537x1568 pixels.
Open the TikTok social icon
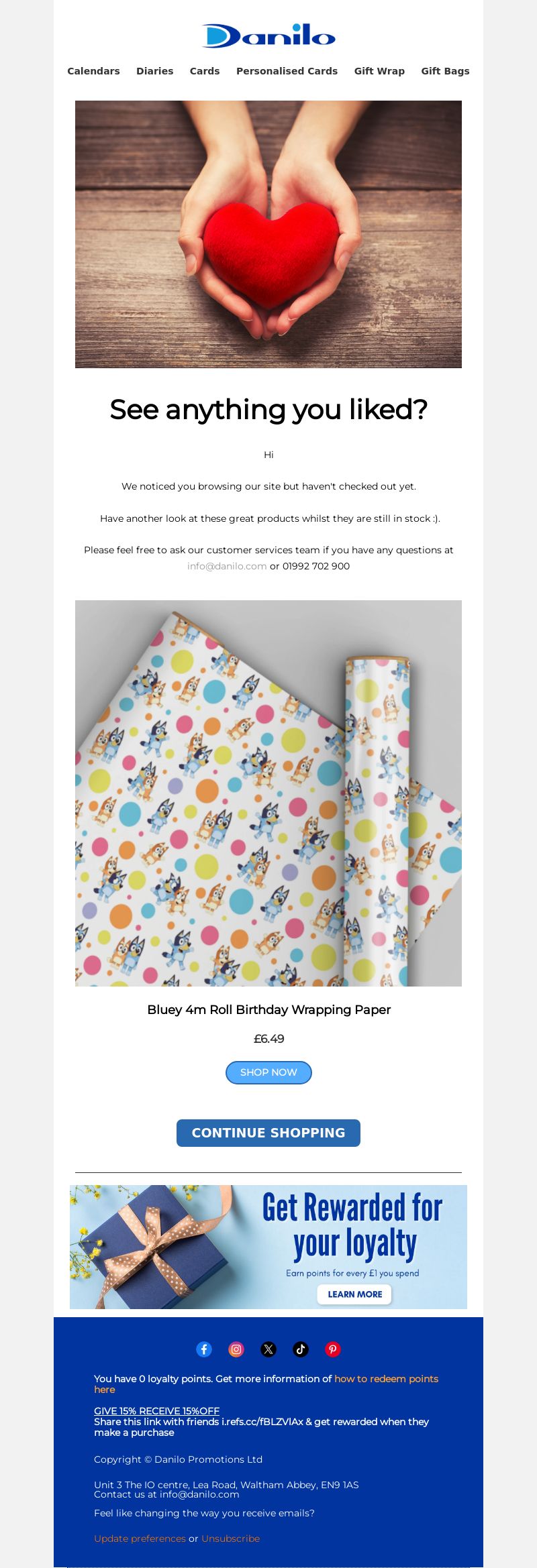tap(301, 1349)
